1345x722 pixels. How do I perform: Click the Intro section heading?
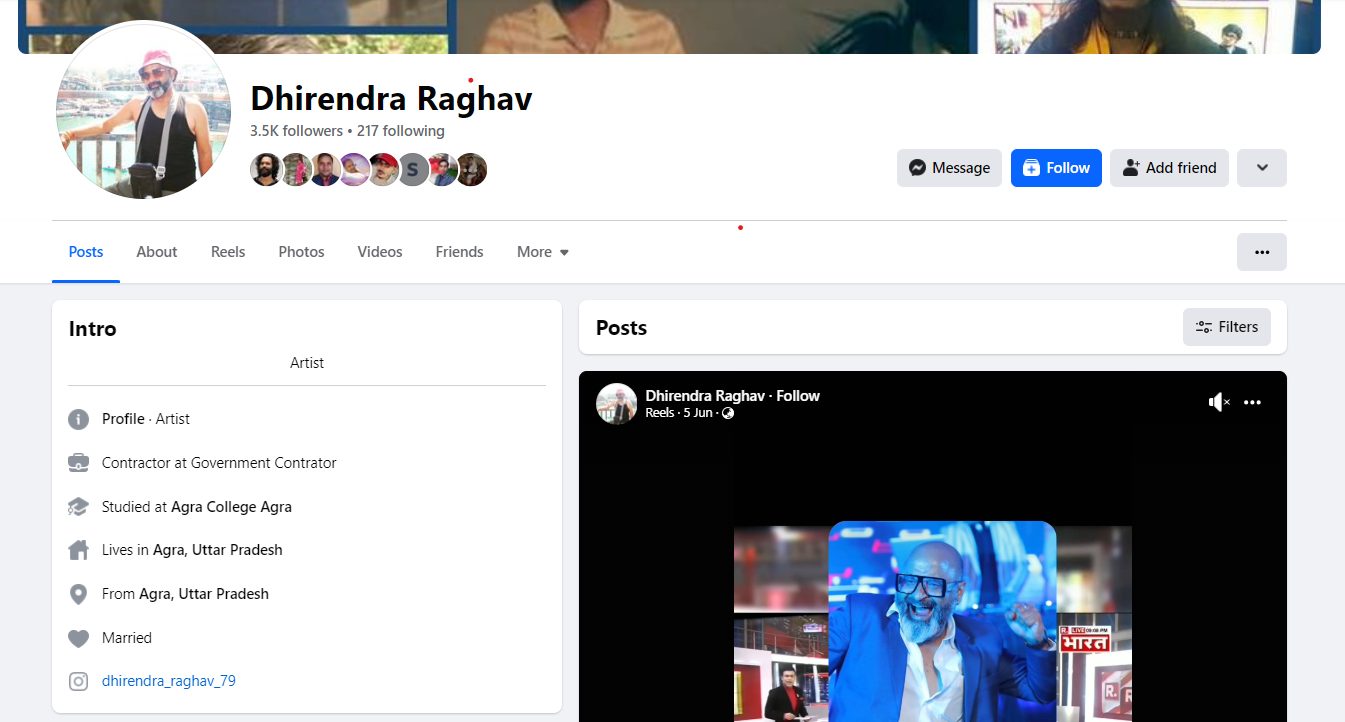click(92, 329)
